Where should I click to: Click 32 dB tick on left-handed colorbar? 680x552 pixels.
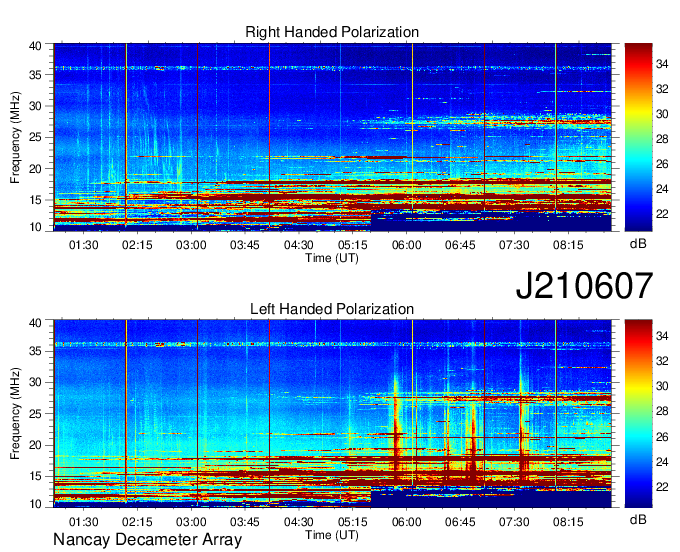[x=662, y=361]
